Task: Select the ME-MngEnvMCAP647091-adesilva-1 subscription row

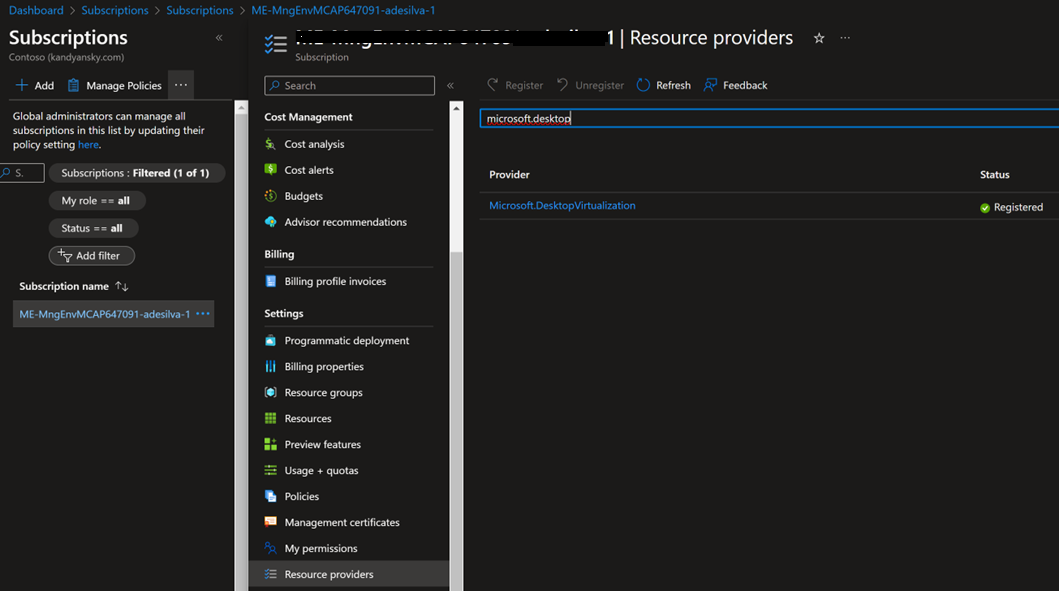Action: tap(113, 314)
